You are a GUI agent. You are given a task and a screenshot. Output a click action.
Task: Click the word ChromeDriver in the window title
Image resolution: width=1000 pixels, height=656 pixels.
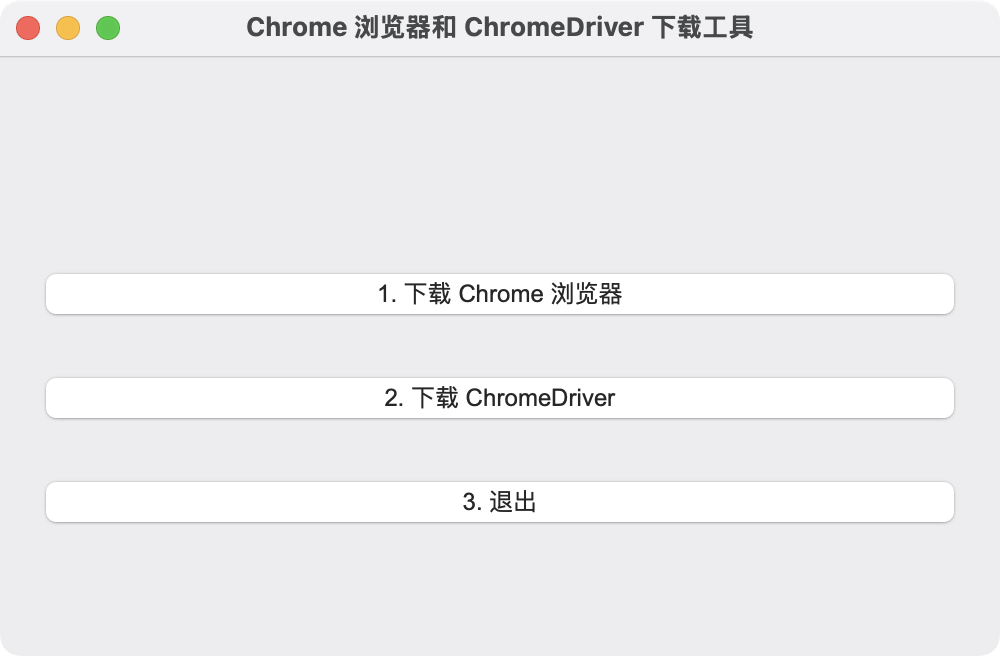coord(554,28)
